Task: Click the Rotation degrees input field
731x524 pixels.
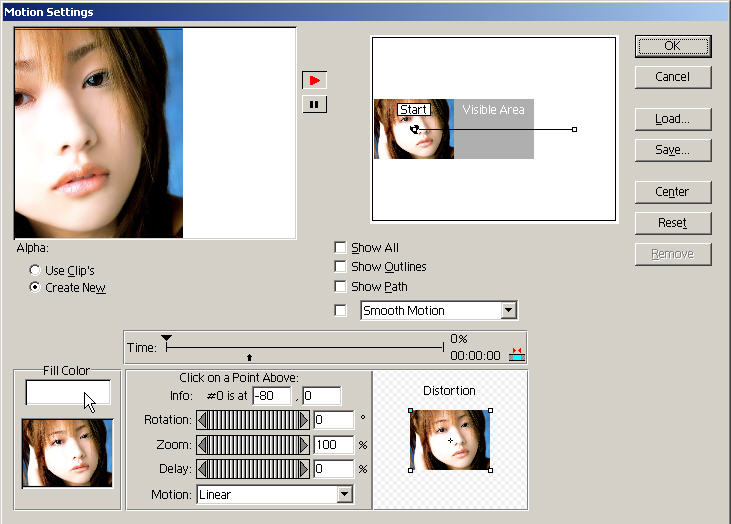Action: tap(334, 420)
